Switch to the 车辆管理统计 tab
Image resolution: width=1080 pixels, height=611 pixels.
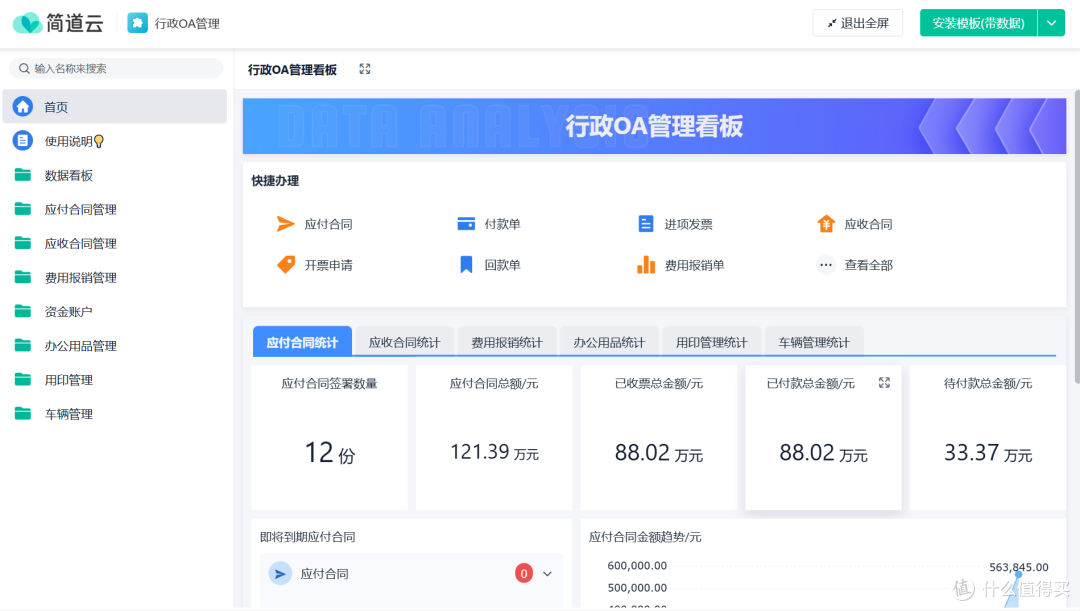tap(814, 341)
